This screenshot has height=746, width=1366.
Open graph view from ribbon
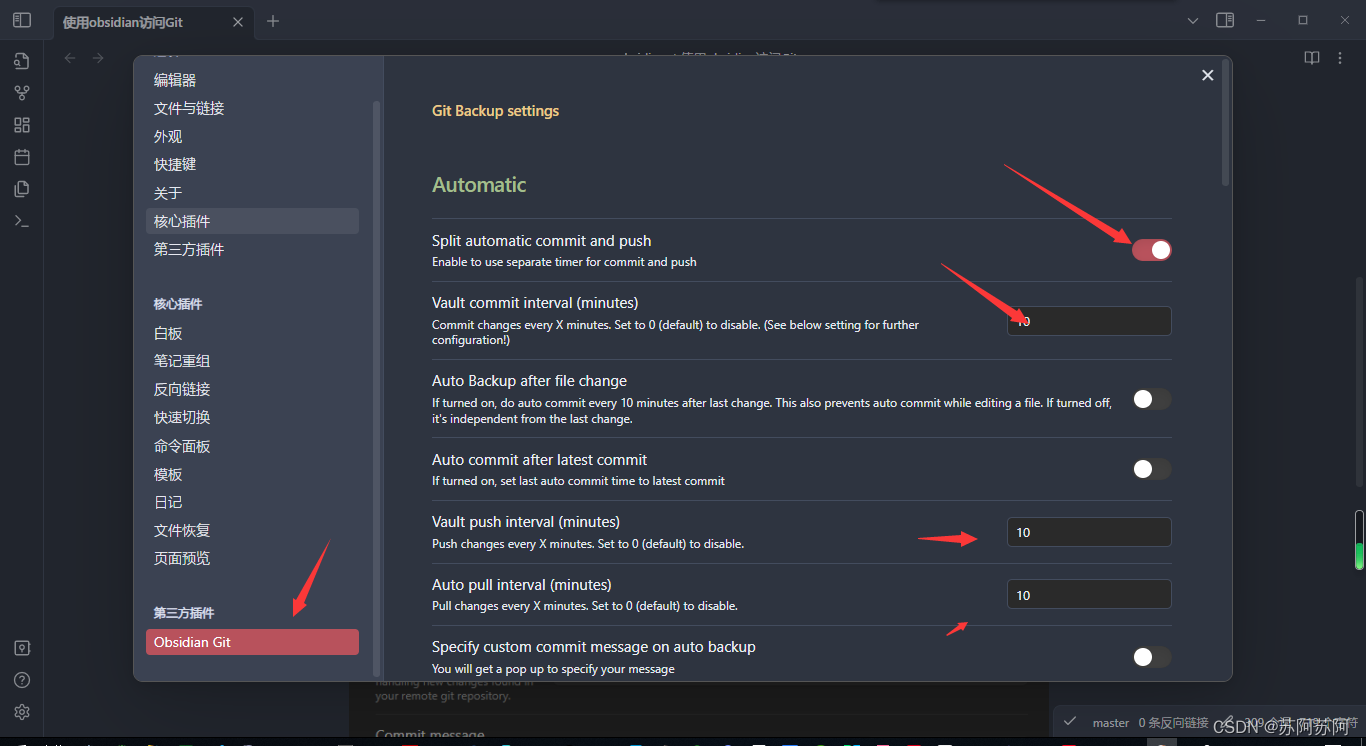coord(22,93)
